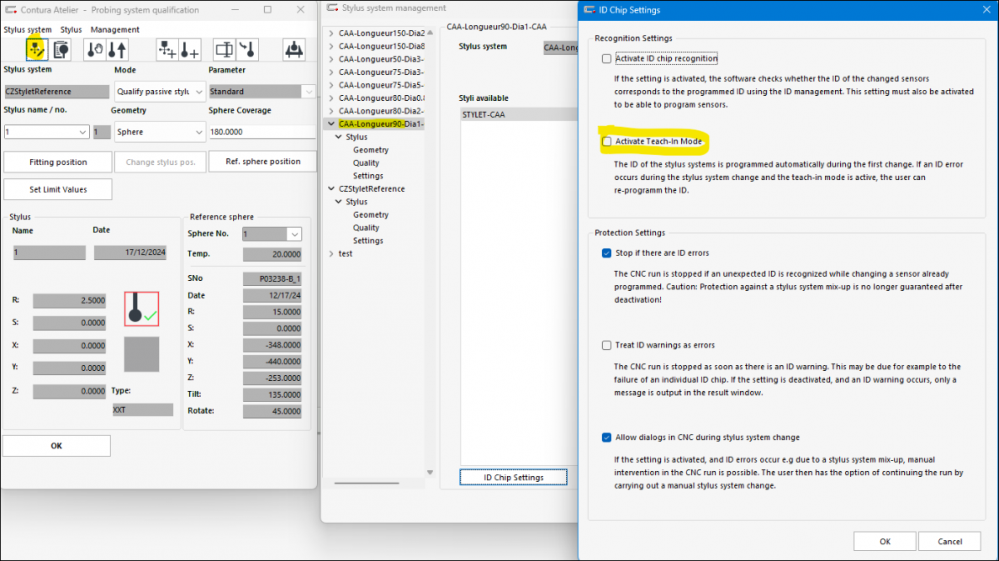This screenshot has width=999, height=561.
Task: Click the ID Chip Settings button
Action: tap(513, 477)
